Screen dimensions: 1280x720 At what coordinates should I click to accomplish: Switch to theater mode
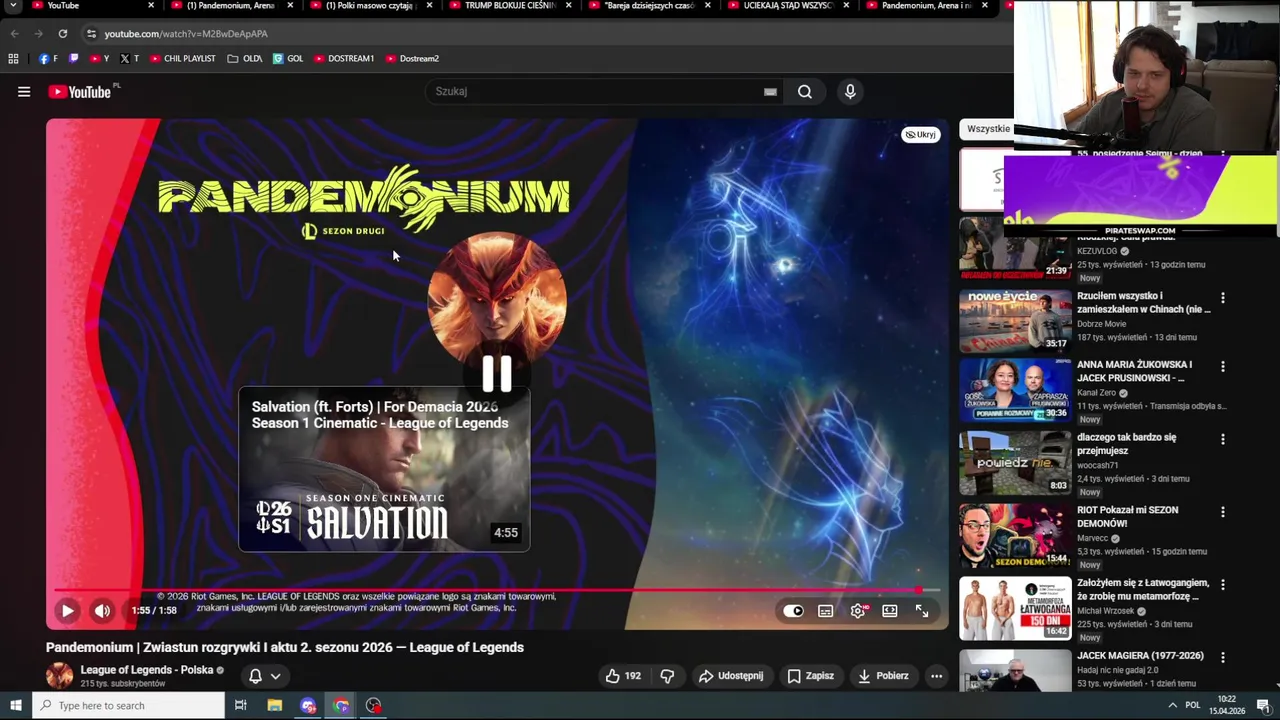(x=890, y=611)
